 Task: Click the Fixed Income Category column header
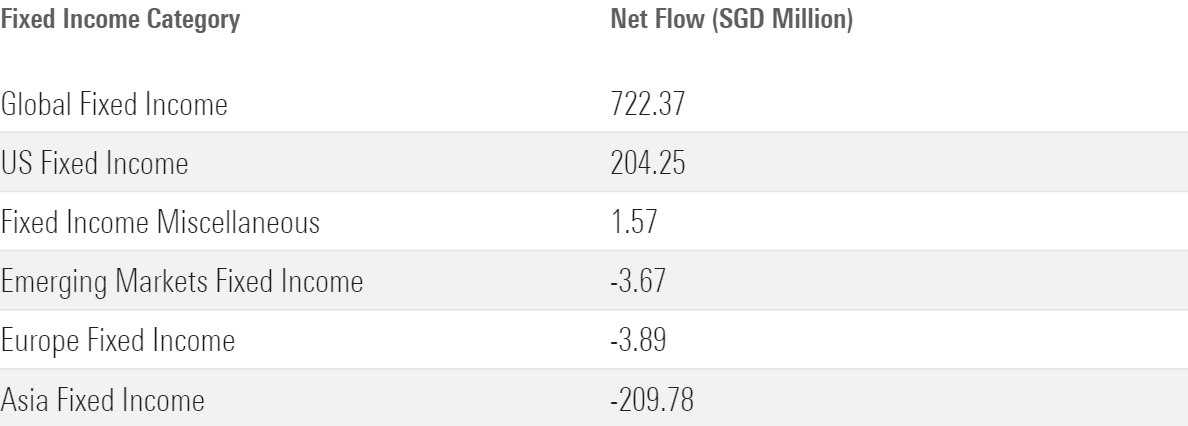(x=120, y=21)
